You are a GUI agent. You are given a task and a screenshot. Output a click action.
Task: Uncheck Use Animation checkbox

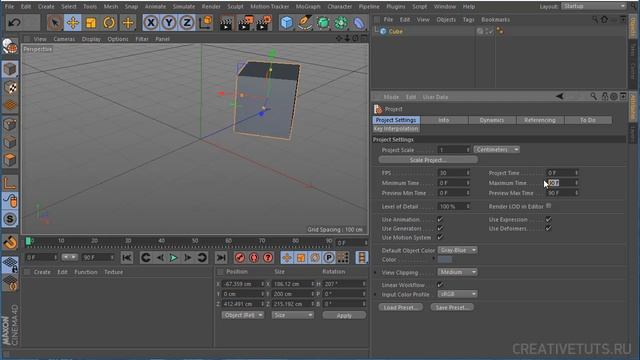click(440, 219)
